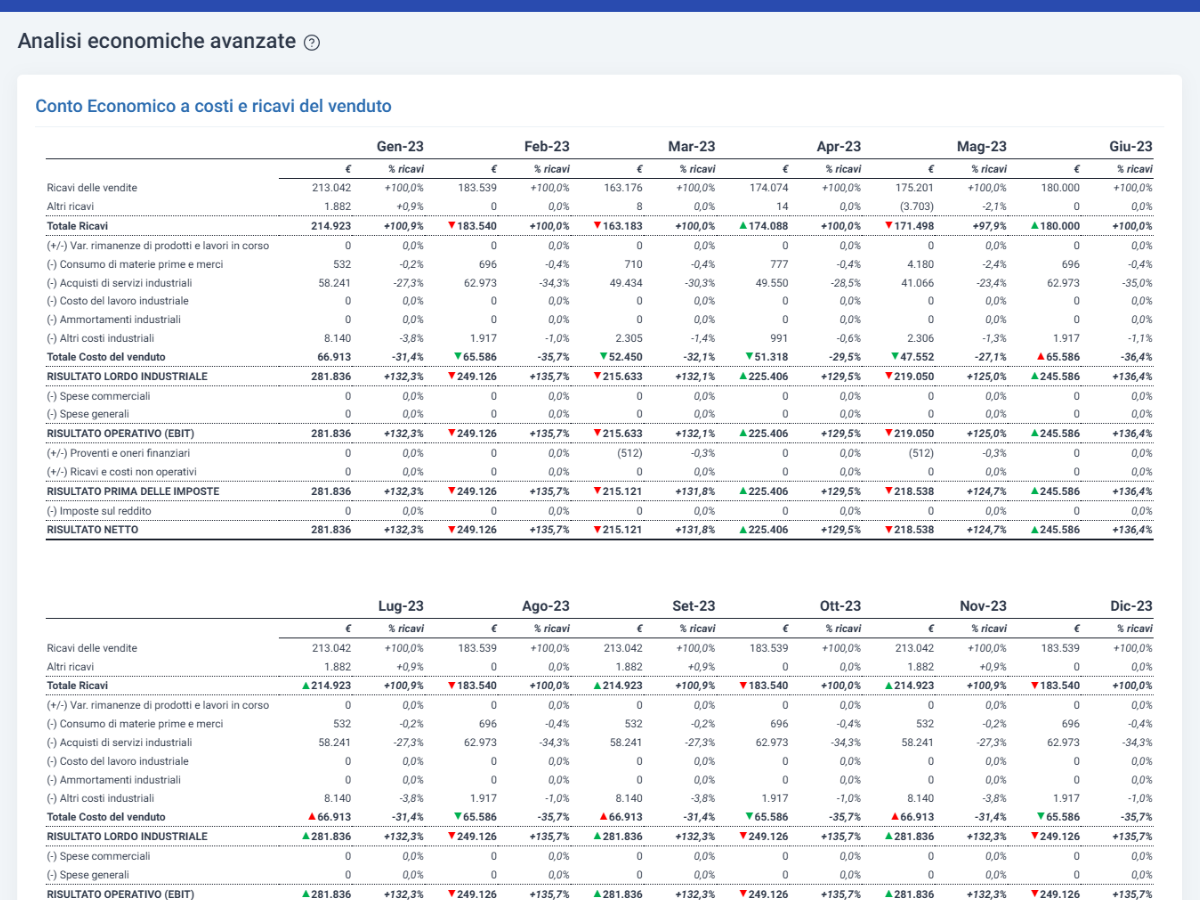Click red arrow at Mag-23 RISULTATO PRIMA DELLE IMPOSTE

pos(888,492)
